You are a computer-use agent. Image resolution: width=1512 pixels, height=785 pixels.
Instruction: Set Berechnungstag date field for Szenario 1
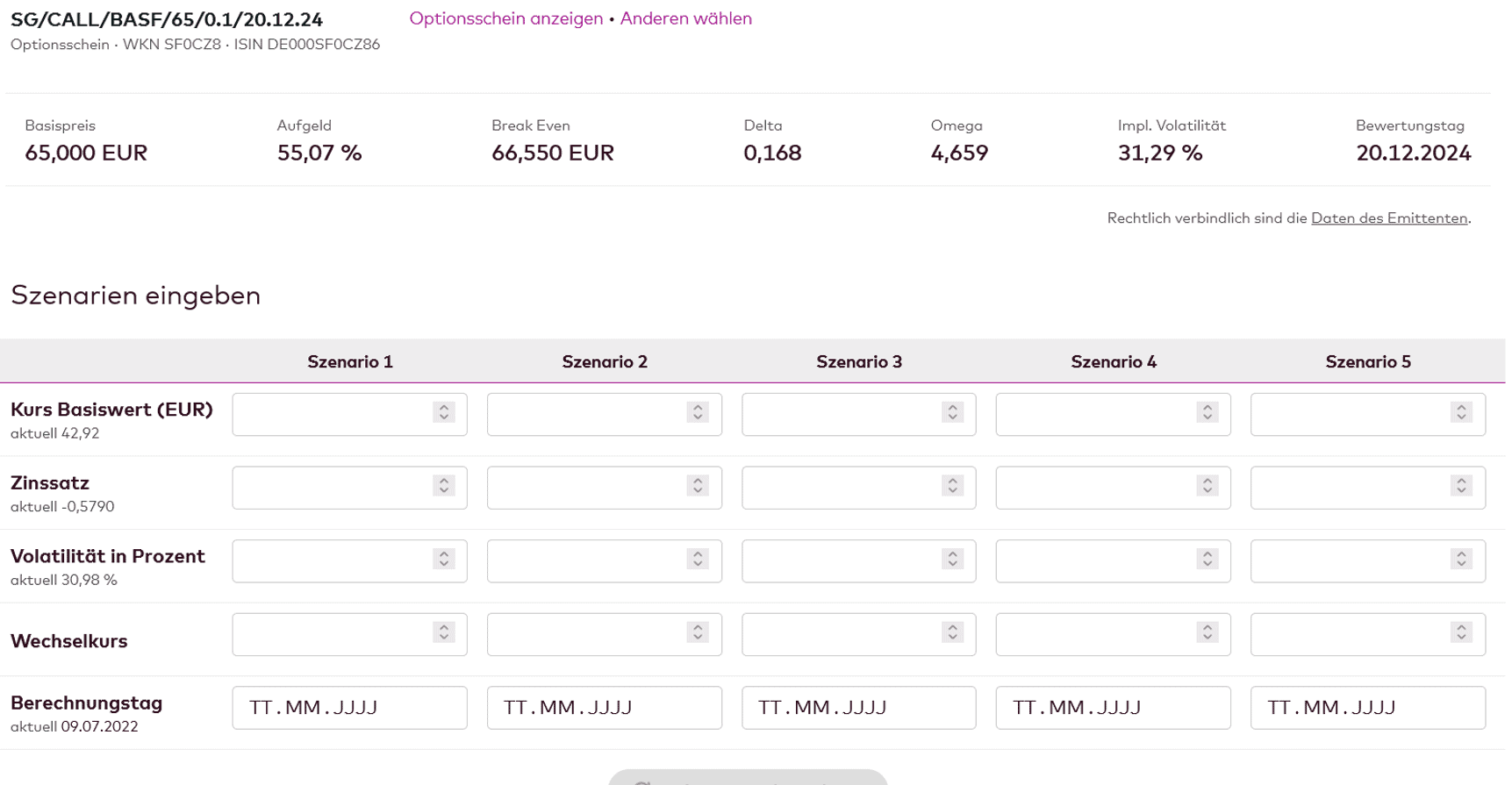point(349,708)
